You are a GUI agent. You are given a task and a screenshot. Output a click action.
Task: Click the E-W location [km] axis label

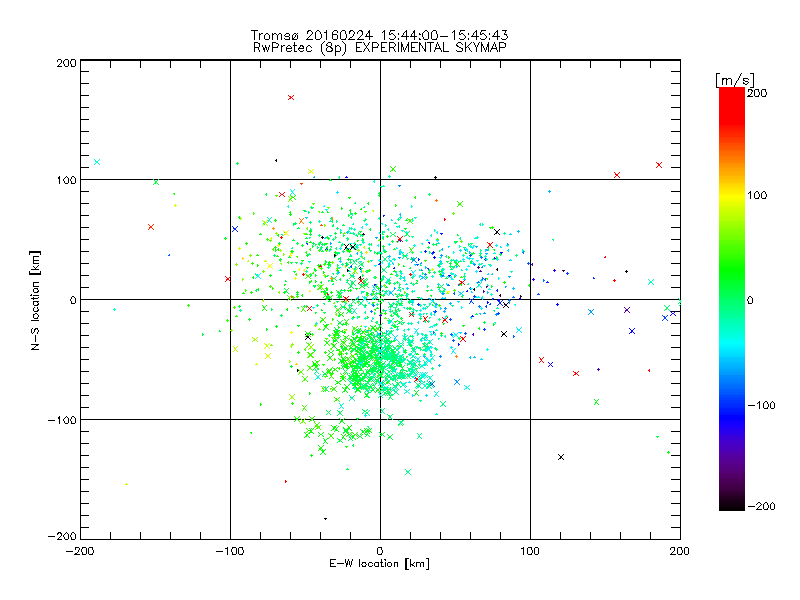tap(380, 564)
